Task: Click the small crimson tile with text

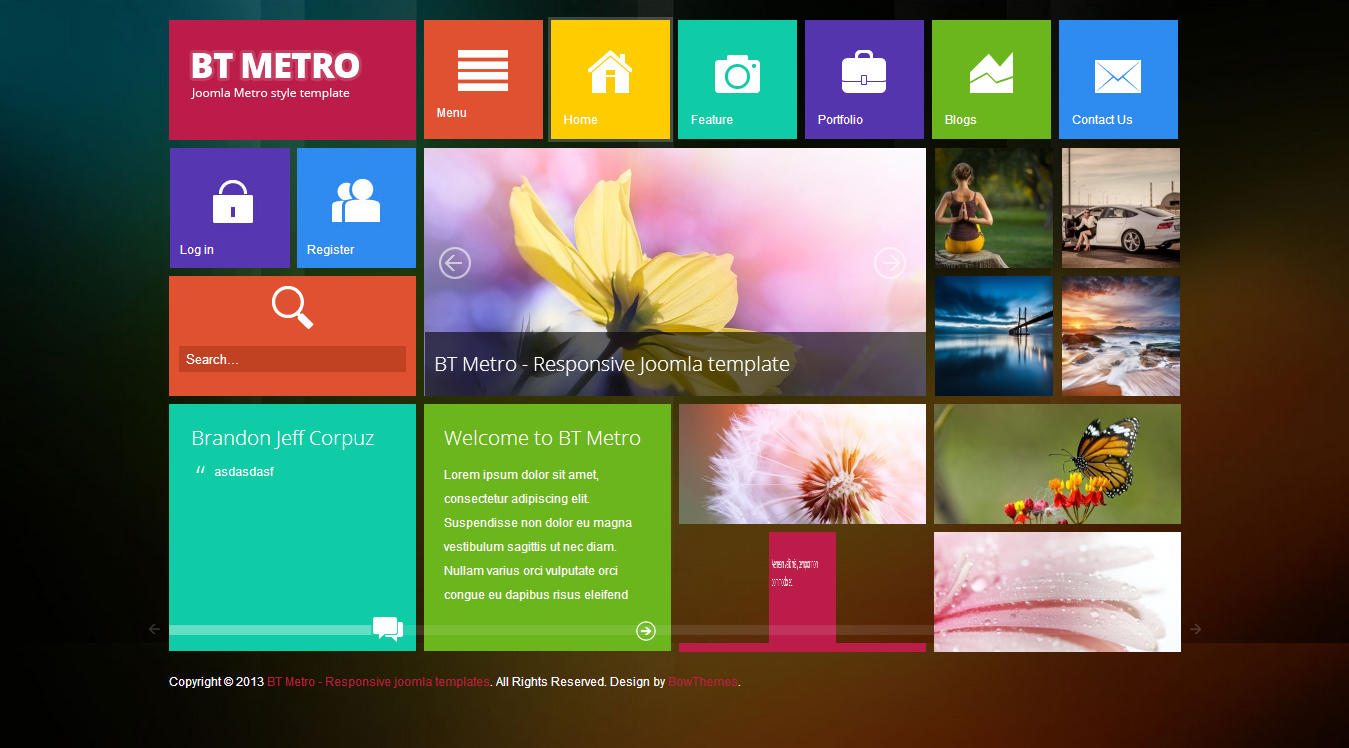Action: pos(802,587)
